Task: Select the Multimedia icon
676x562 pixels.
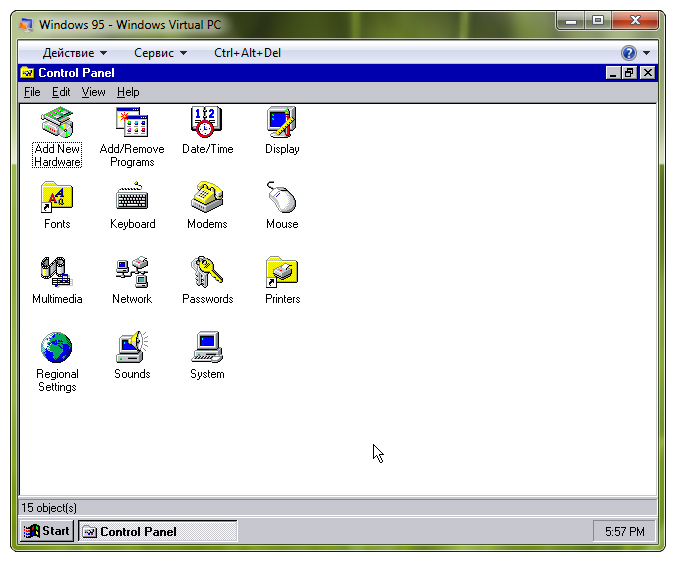Action: point(56,272)
